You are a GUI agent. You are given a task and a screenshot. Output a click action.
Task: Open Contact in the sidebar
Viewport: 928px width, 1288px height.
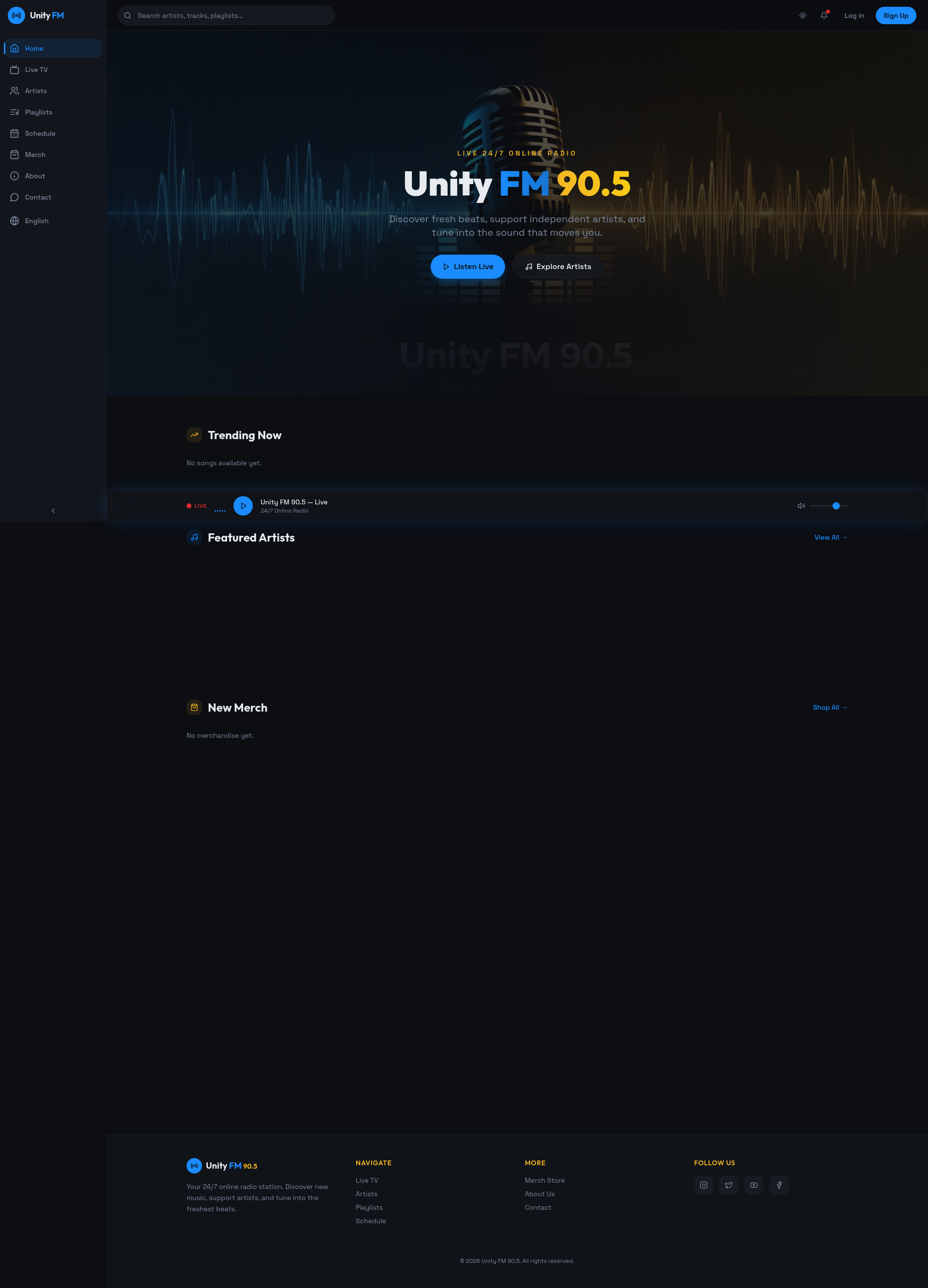[x=53, y=197]
